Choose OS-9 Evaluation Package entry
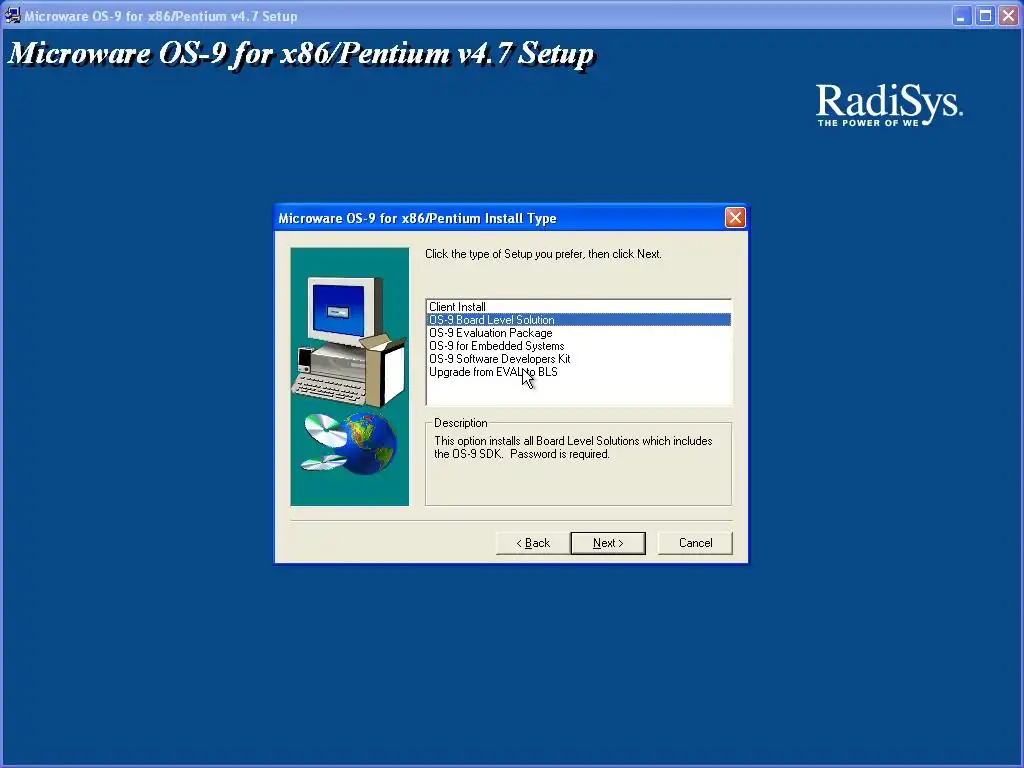The image size is (1024, 768). pos(578,333)
